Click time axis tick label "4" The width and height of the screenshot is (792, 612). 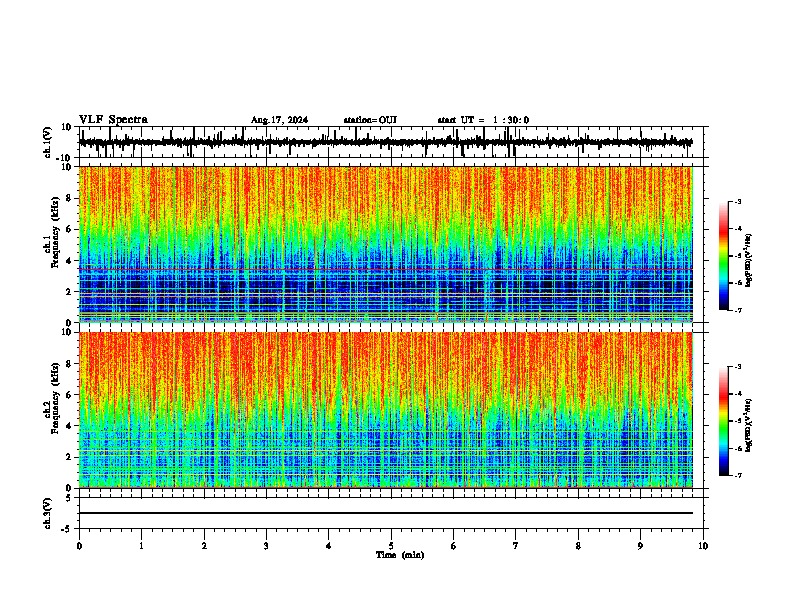coord(328,546)
